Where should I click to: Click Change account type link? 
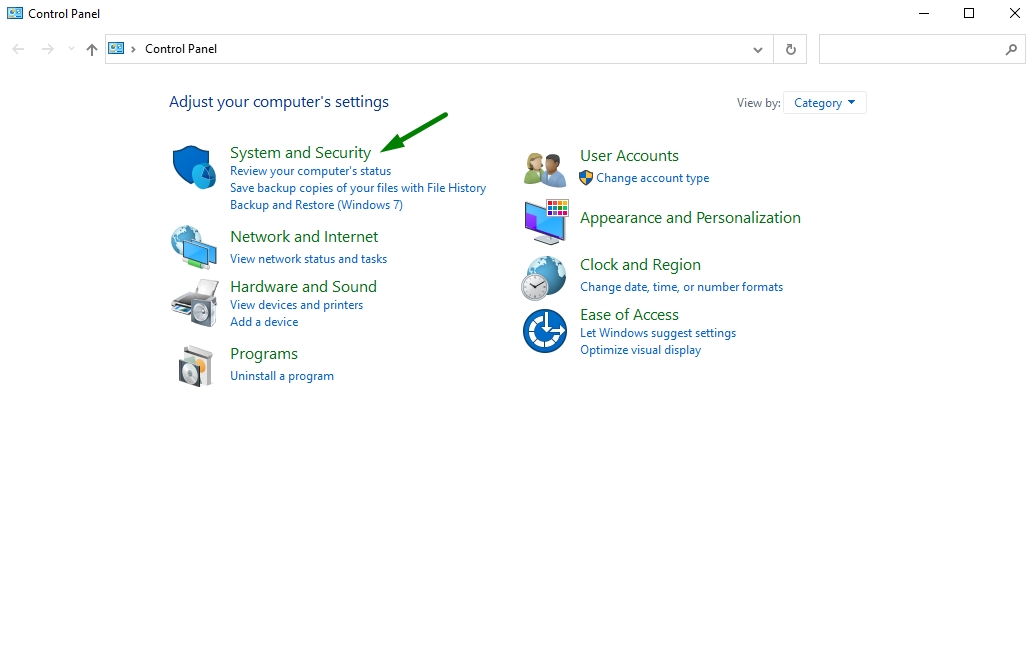pyautogui.click(x=653, y=178)
